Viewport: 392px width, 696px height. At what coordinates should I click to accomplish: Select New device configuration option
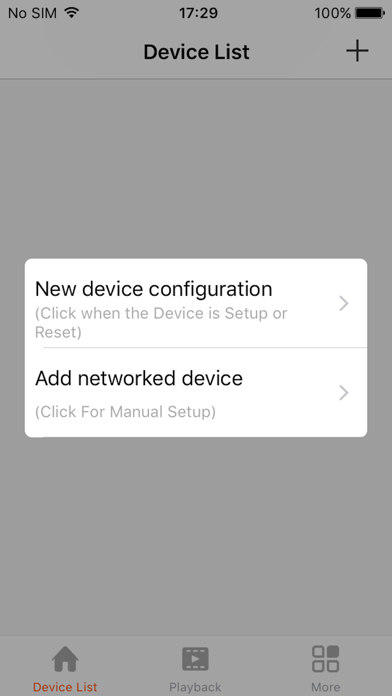(196, 303)
